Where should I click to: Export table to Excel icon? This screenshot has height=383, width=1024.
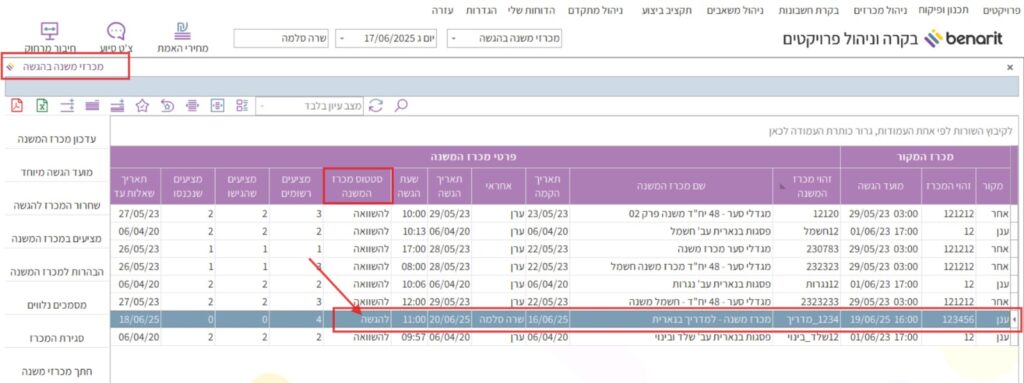(x=42, y=105)
